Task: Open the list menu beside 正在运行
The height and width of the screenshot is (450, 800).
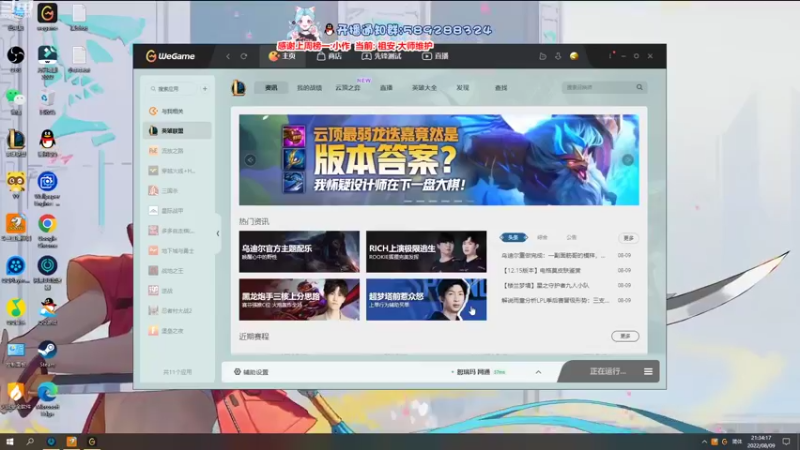Action: [648, 371]
